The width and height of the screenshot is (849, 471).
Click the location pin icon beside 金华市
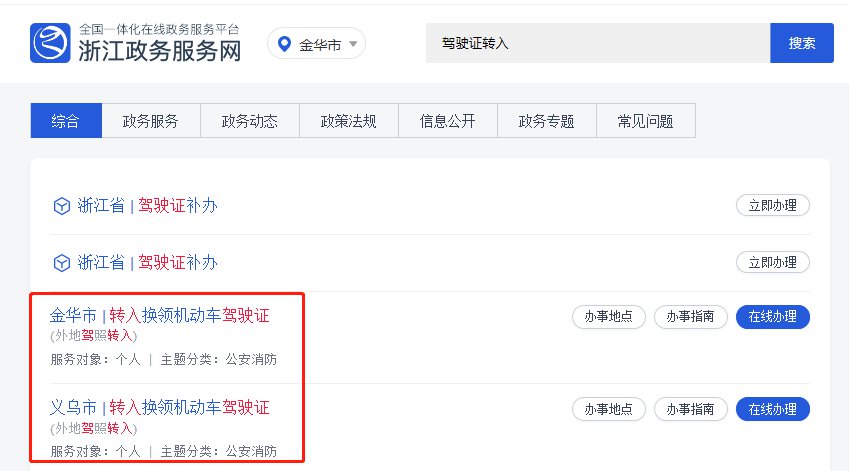pyautogui.click(x=284, y=44)
